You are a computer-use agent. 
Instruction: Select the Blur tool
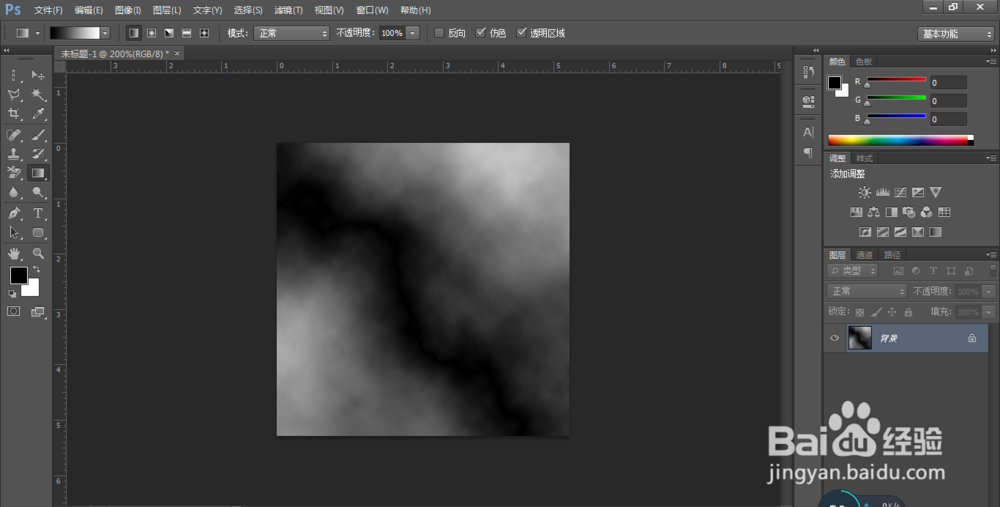[14, 192]
